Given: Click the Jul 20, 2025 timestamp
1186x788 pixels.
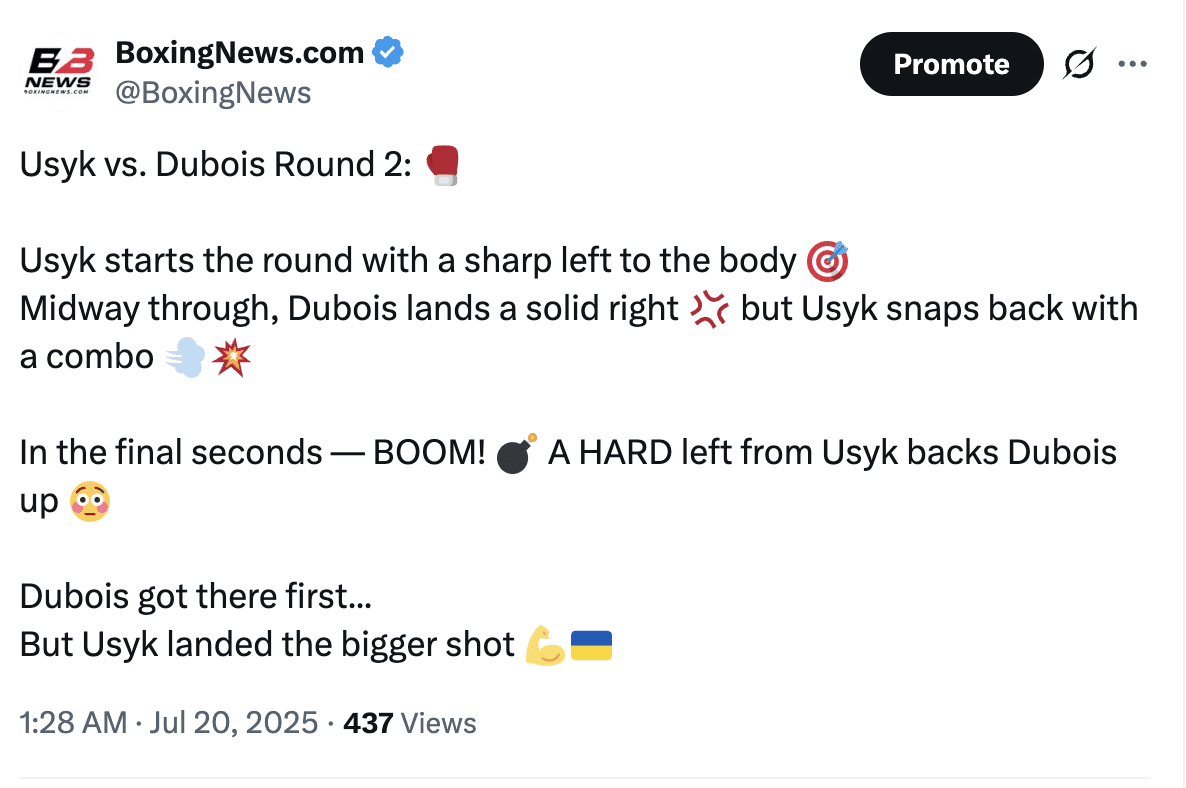Looking at the screenshot, I should (x=234, y=722).
